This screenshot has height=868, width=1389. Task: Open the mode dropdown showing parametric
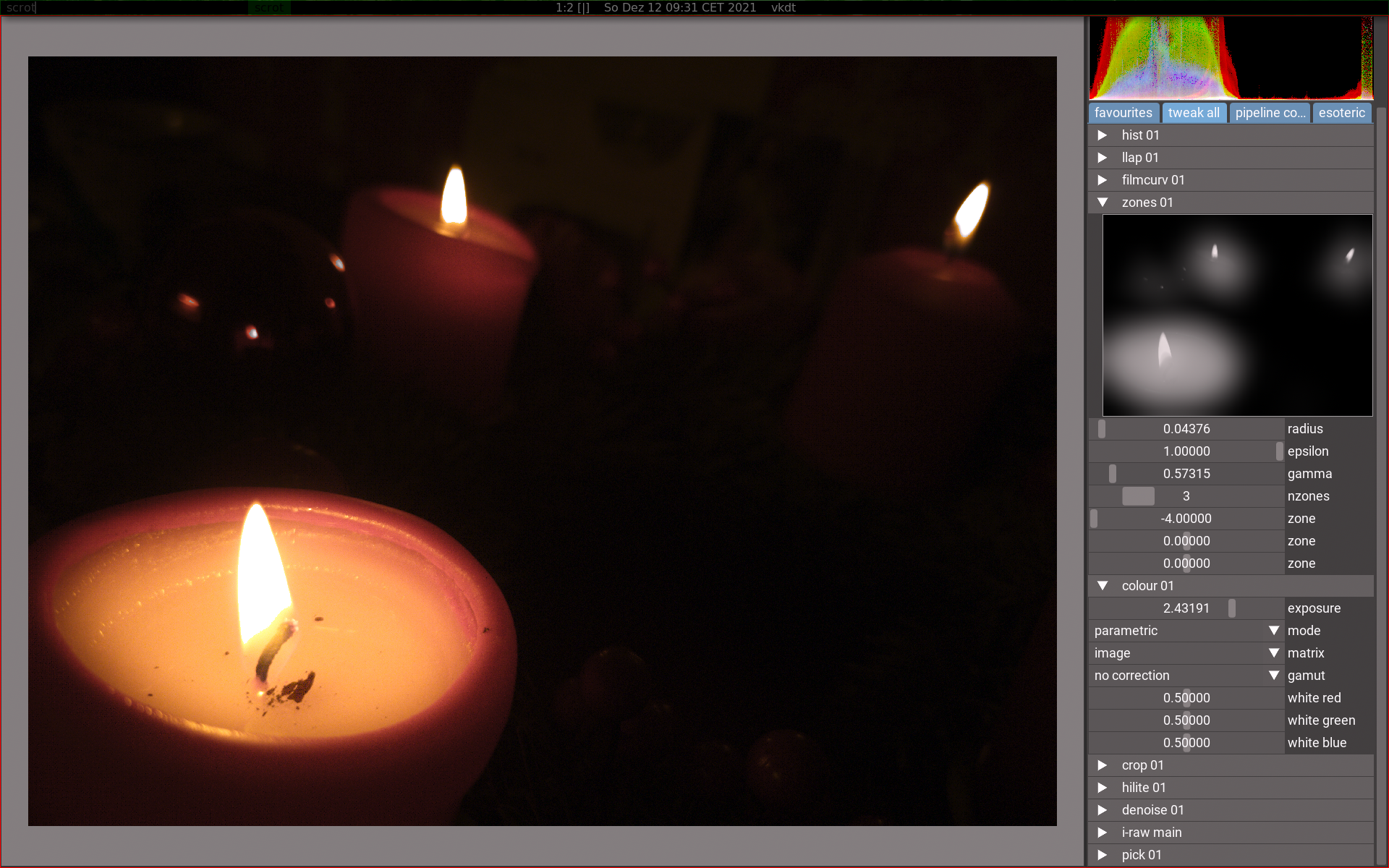(1186, 631)
